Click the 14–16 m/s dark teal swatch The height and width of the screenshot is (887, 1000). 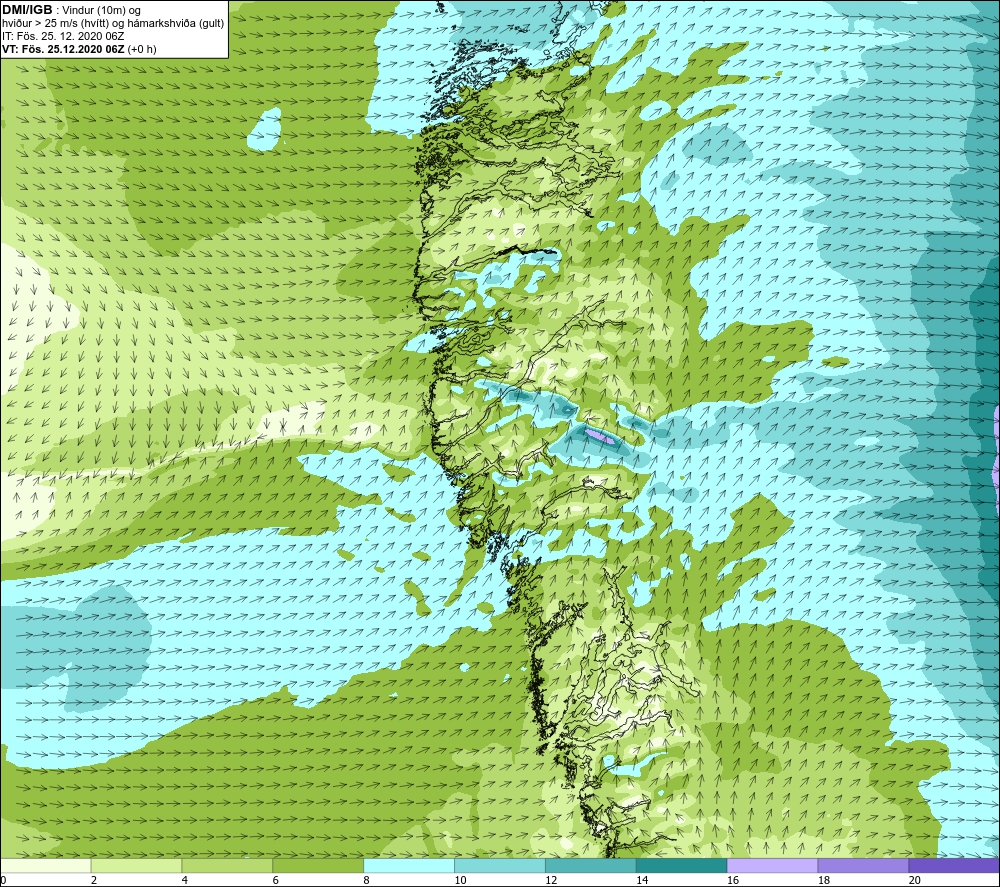coord(682,866)
